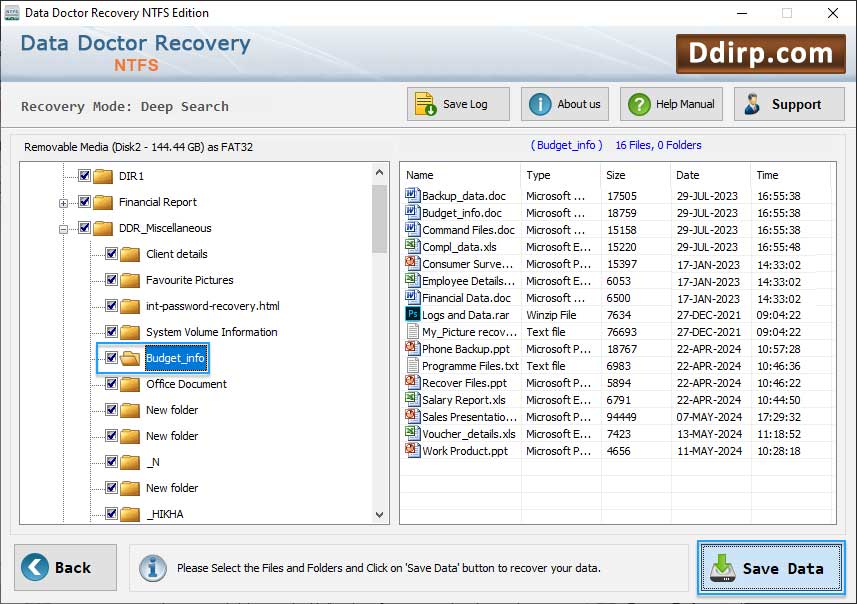This screenshot has height=604, width=857.
Task: Select the _N folder in tree
Action: click(153, 462)
